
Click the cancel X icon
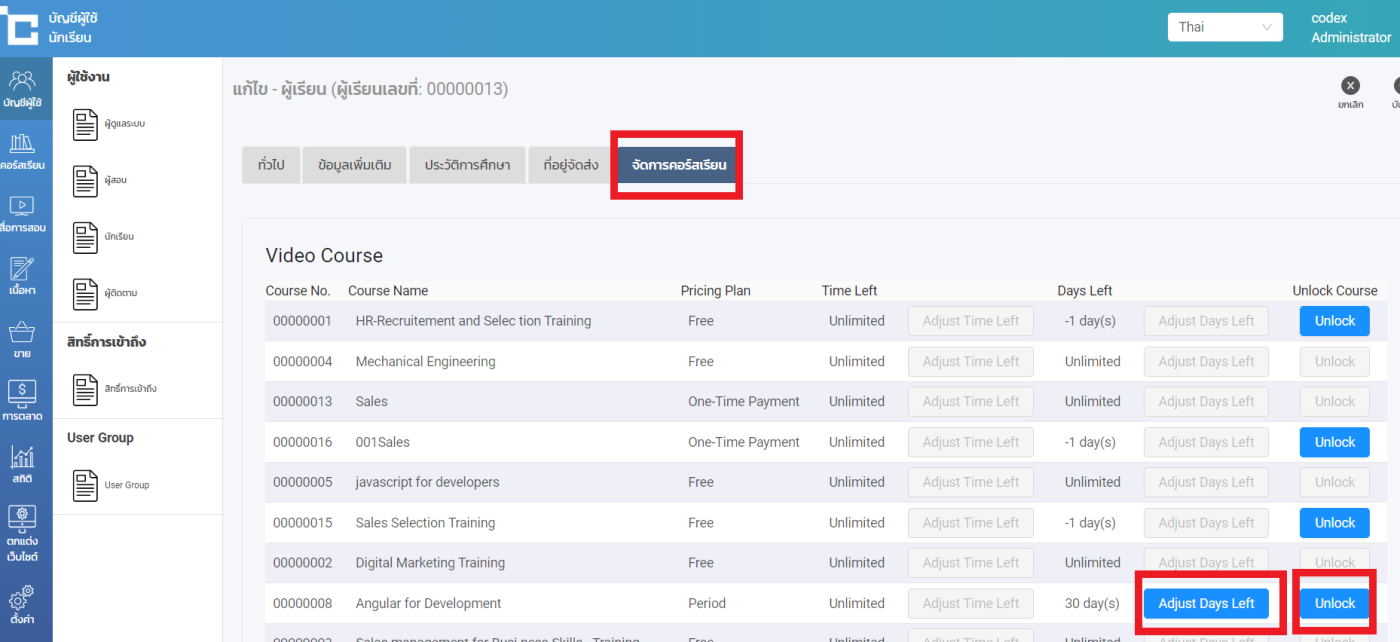[1350, 86]
